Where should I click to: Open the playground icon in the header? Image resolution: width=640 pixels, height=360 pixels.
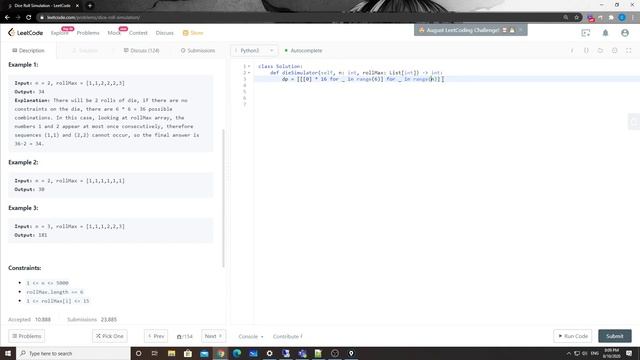tap(586, 33)
